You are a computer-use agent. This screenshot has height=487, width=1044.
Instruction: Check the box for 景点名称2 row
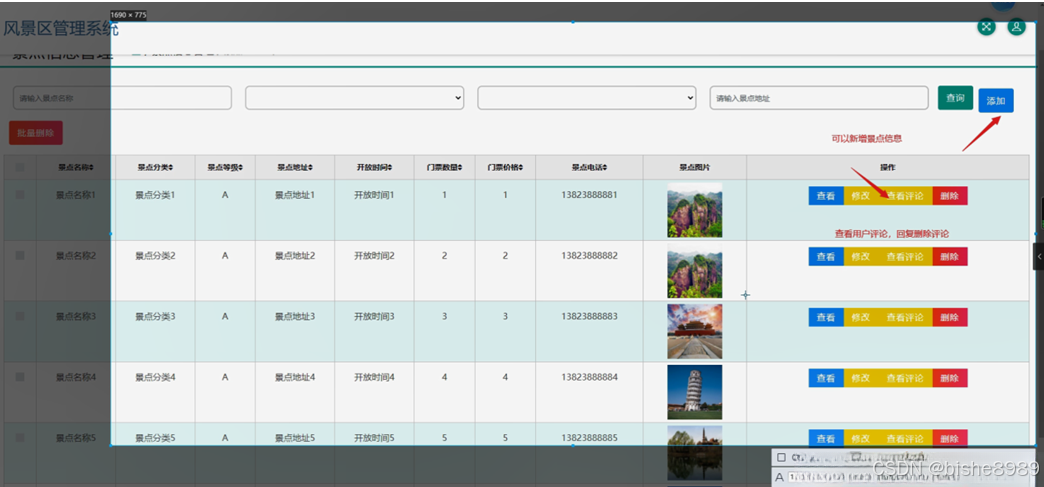pyautogui.click(x=20, y=255)
